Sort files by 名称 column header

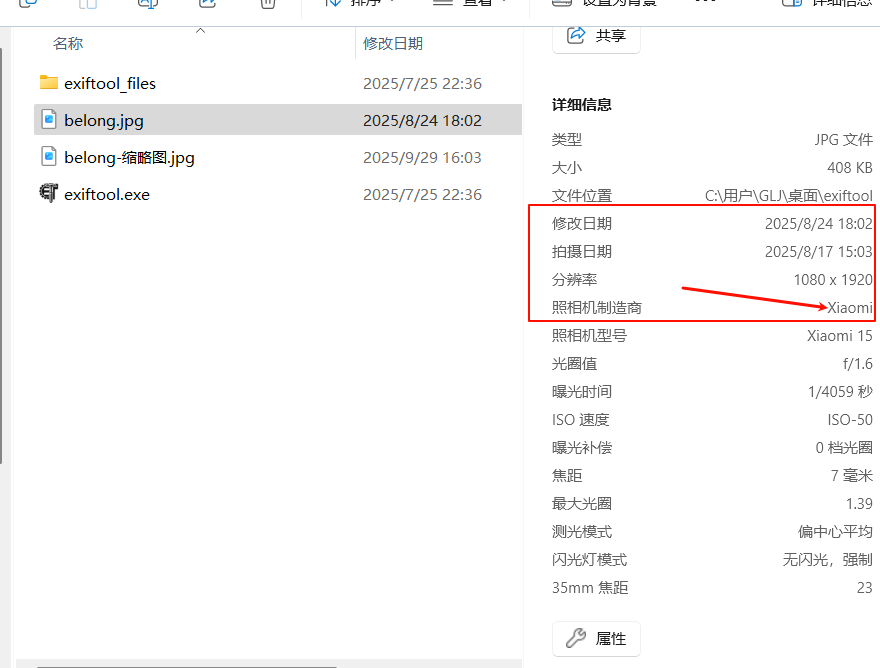(68, 43)
